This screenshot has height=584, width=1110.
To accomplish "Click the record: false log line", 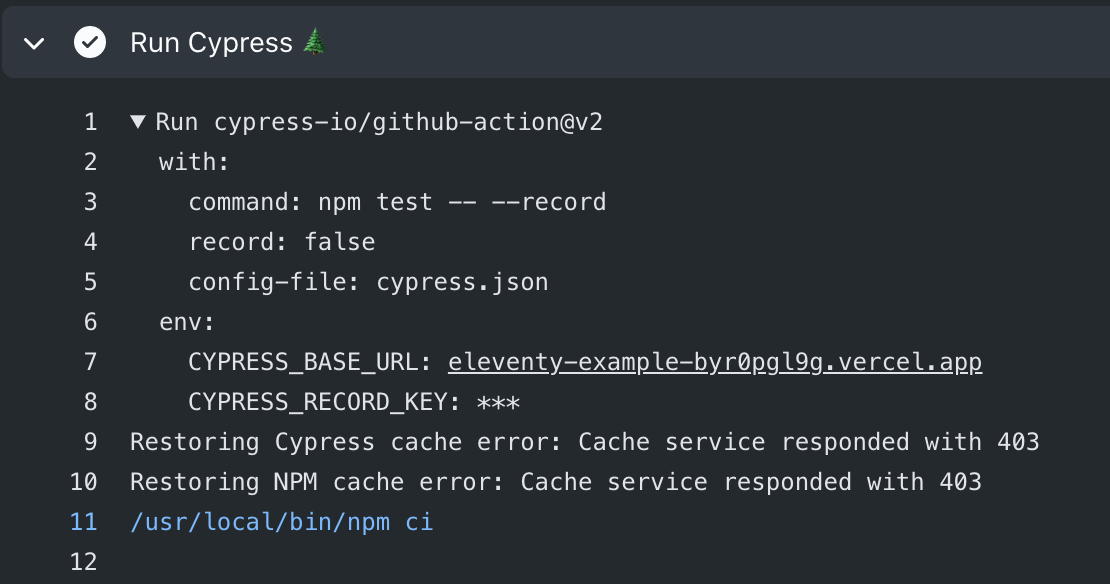I will pos(282,241).
